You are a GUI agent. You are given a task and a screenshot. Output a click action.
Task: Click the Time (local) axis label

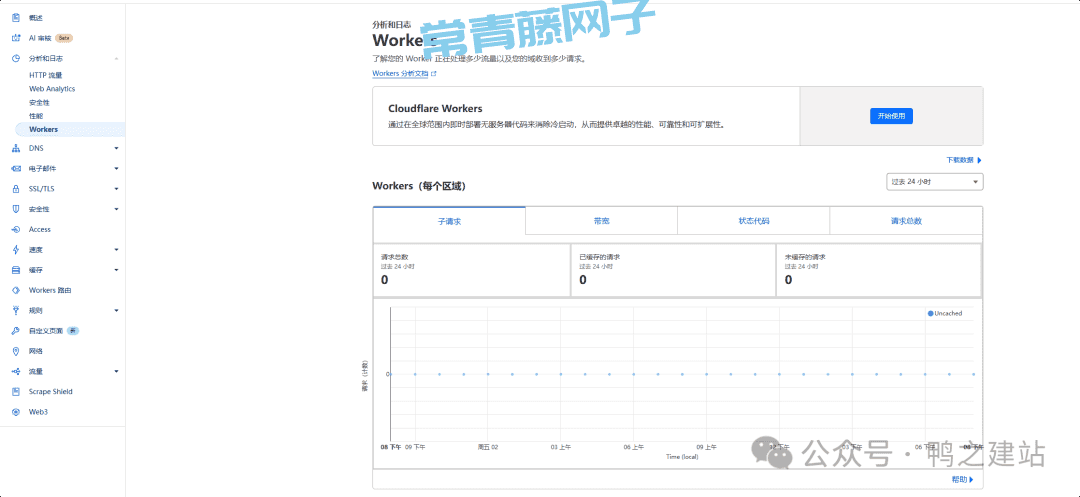(x=682, y=456)
